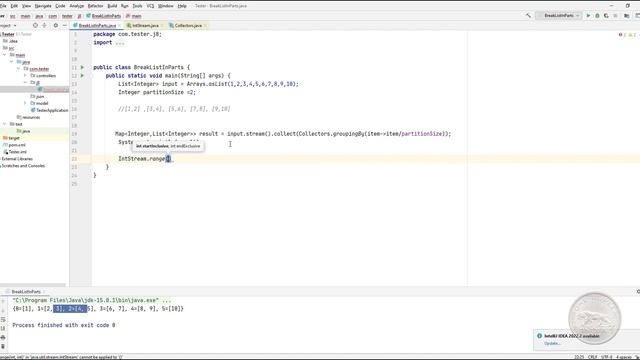Screen dimensions: 640x360
Task: Select Scratches and Consoles node
Action: click(x=22, y=166)
